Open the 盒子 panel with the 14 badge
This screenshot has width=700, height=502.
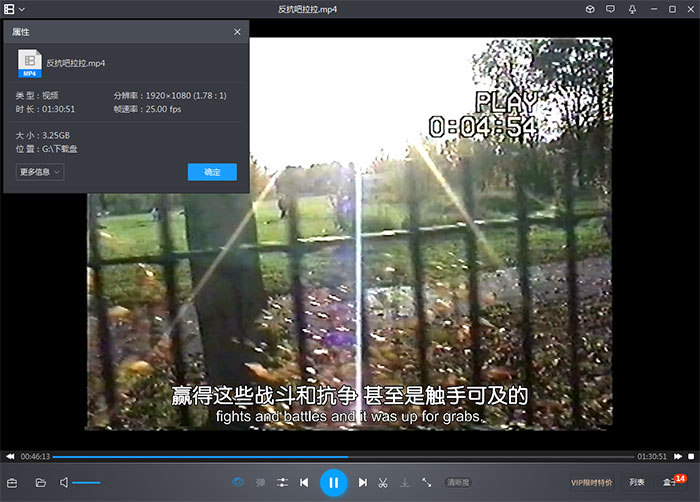(672, 483)
